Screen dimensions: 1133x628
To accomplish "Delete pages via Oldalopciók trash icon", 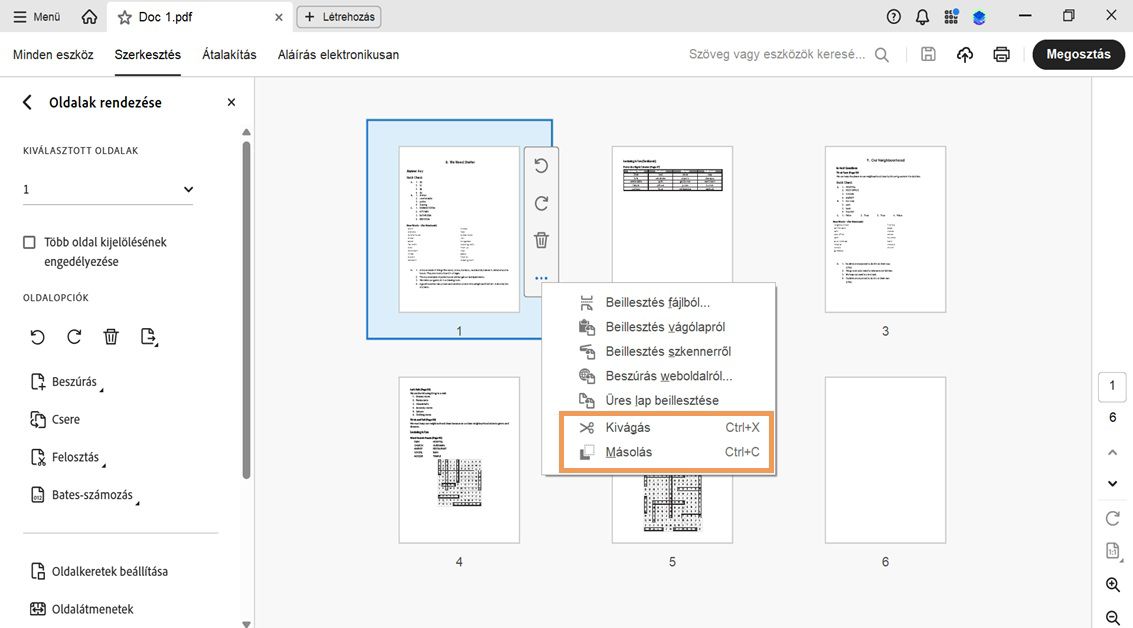I will pyautogui.click(x=111, y=337).
